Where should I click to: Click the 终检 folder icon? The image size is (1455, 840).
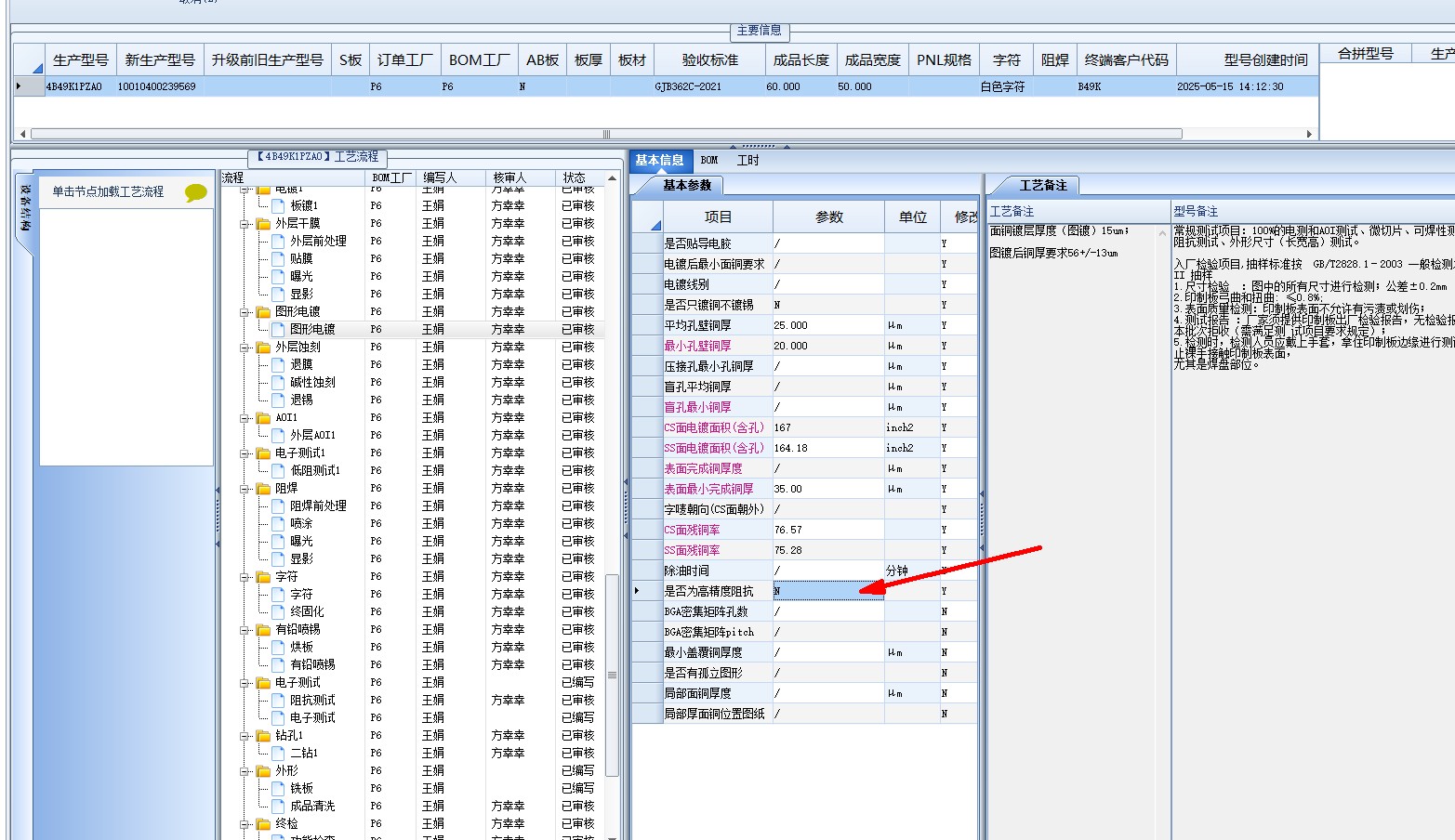263,823
